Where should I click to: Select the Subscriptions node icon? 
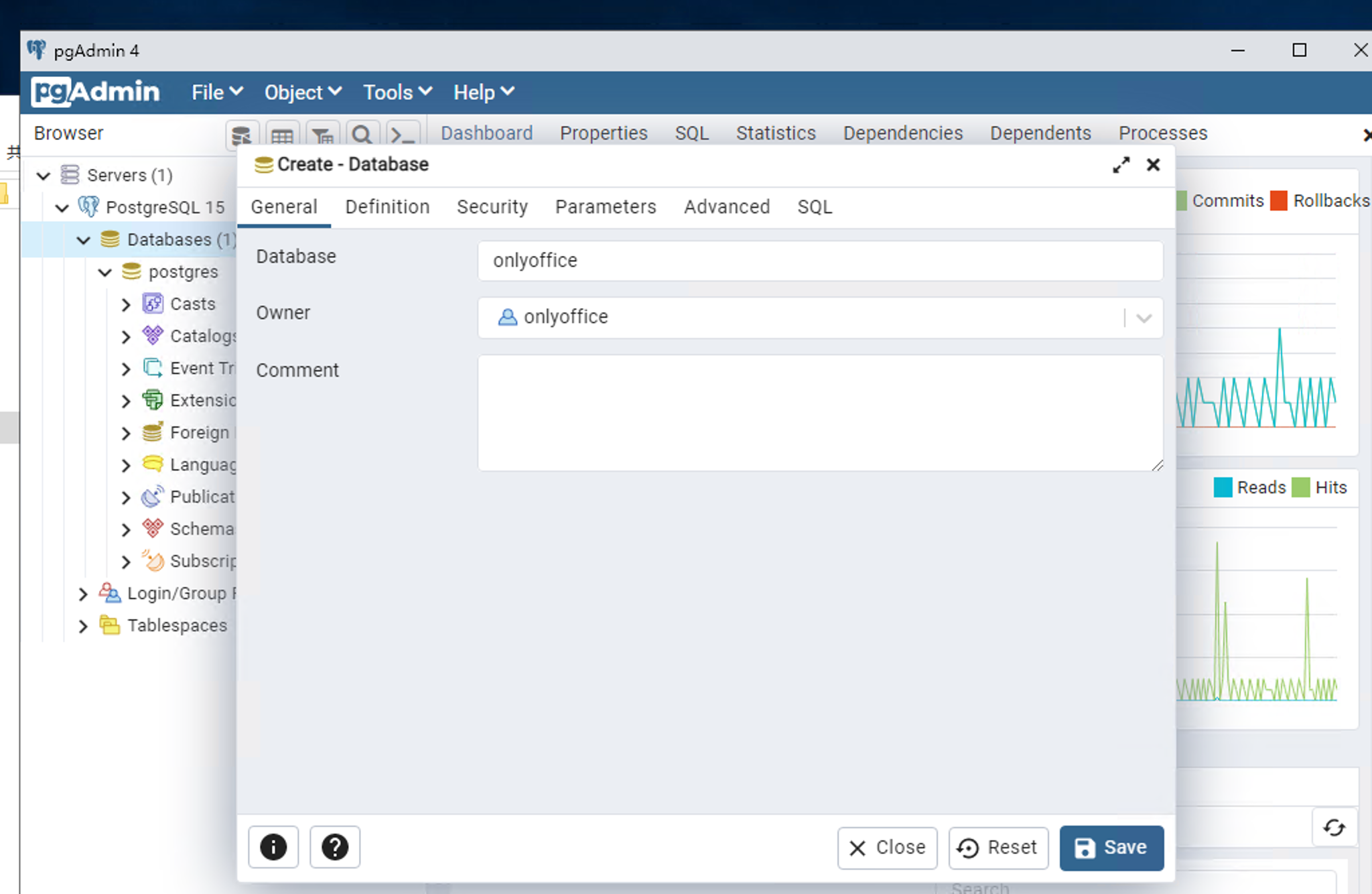(153, 561)
